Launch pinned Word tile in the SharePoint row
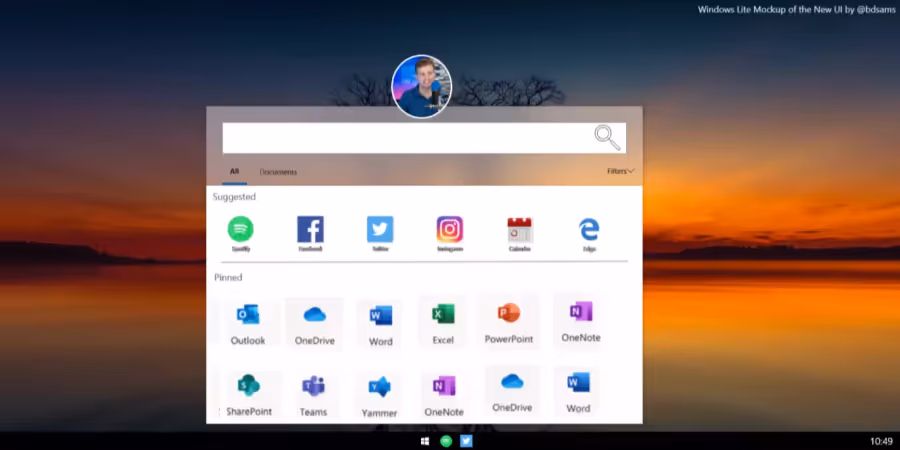Screen dimensions: 900x450 pos(578,393)
